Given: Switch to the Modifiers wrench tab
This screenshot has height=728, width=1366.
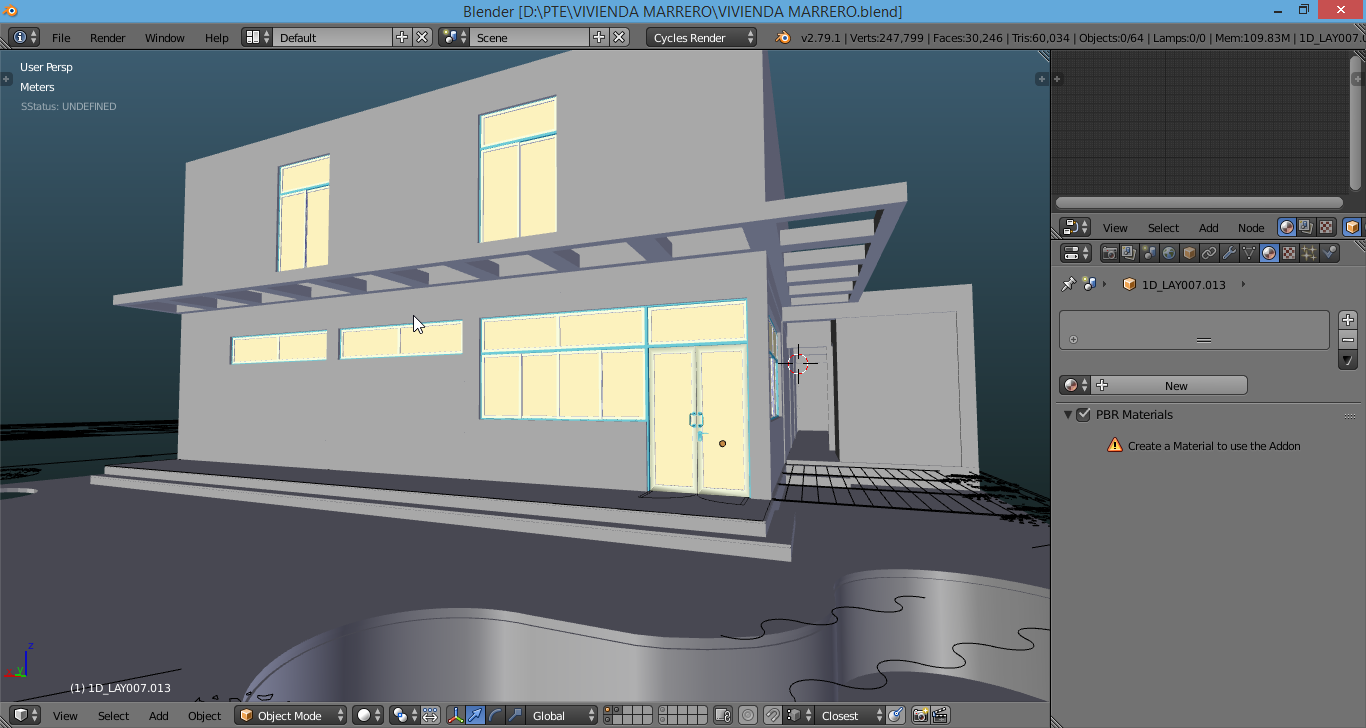Looking at the screenshot, I should (1229, 254).
